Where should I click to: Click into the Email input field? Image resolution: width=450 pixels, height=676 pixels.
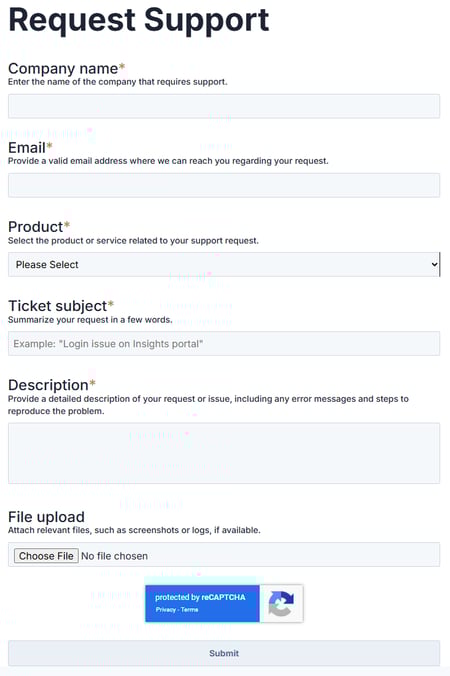point(224,185)
